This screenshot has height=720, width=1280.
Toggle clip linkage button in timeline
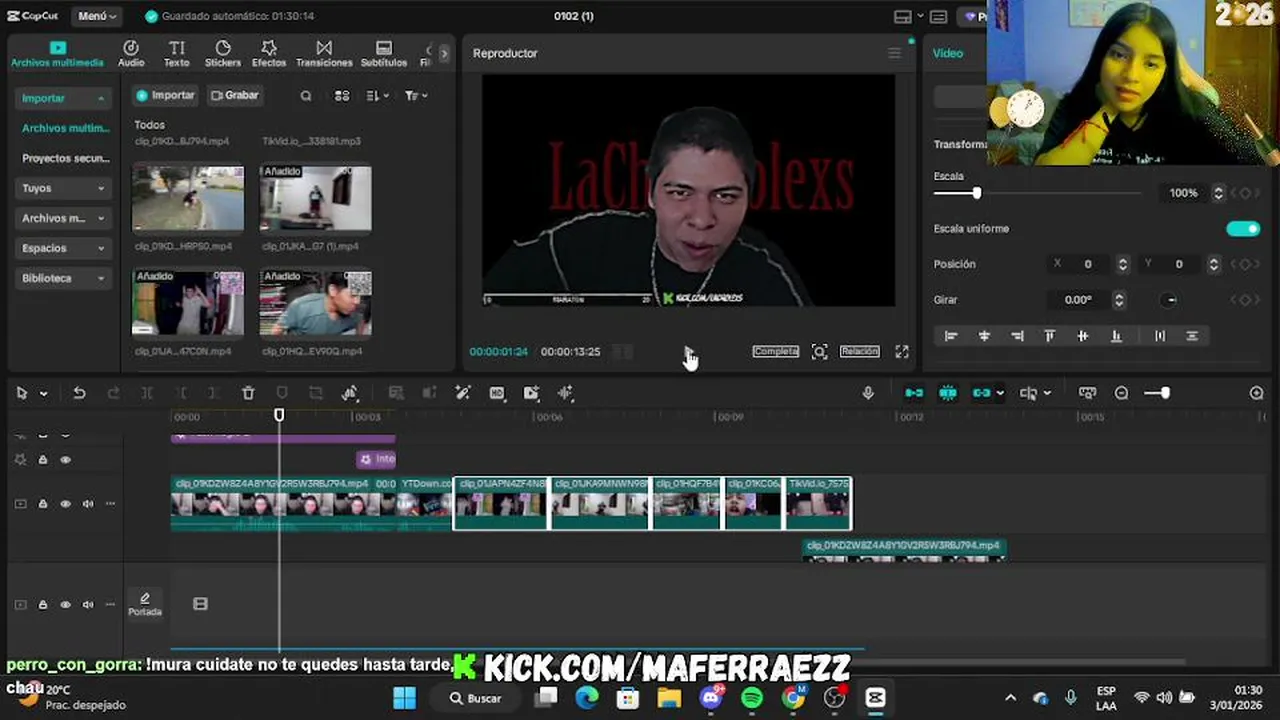(x=981, y=393)
